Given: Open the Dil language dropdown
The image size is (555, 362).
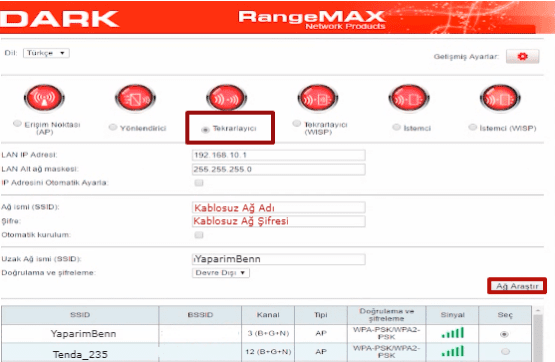Looking at the screenshot, I should pos(46,53).
